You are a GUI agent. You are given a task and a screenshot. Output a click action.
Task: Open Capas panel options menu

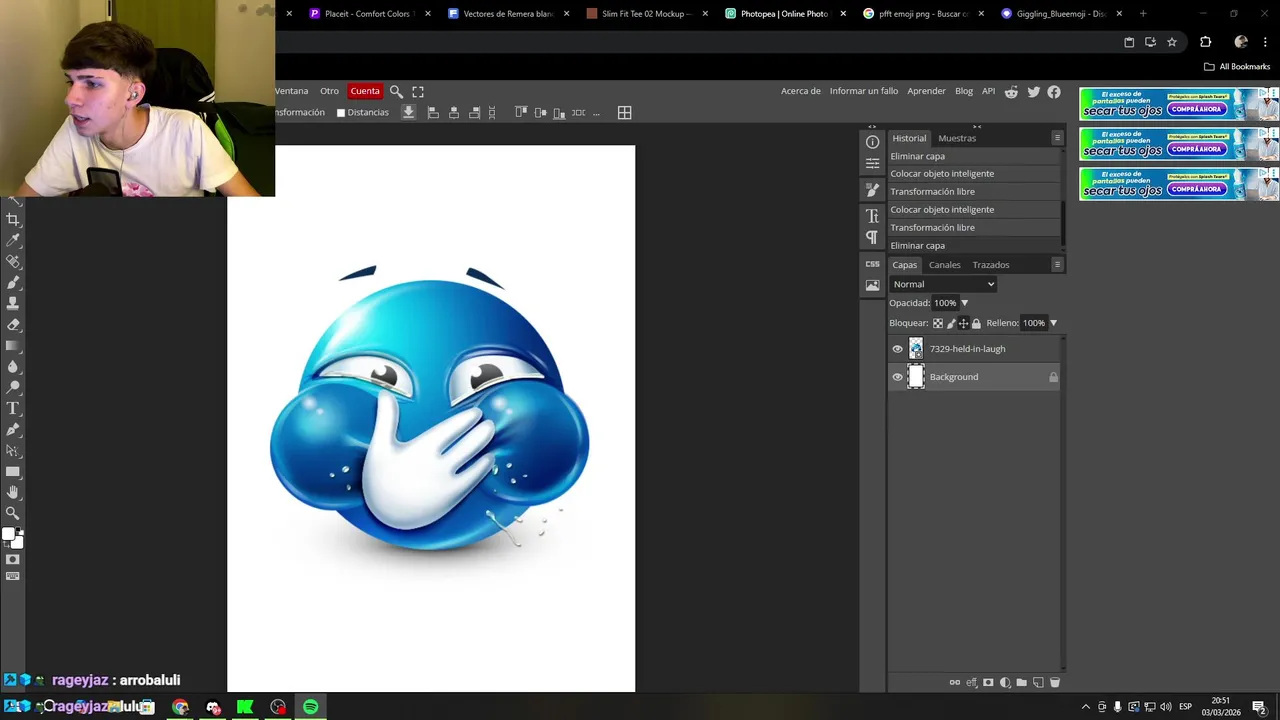pos(1057,265)
